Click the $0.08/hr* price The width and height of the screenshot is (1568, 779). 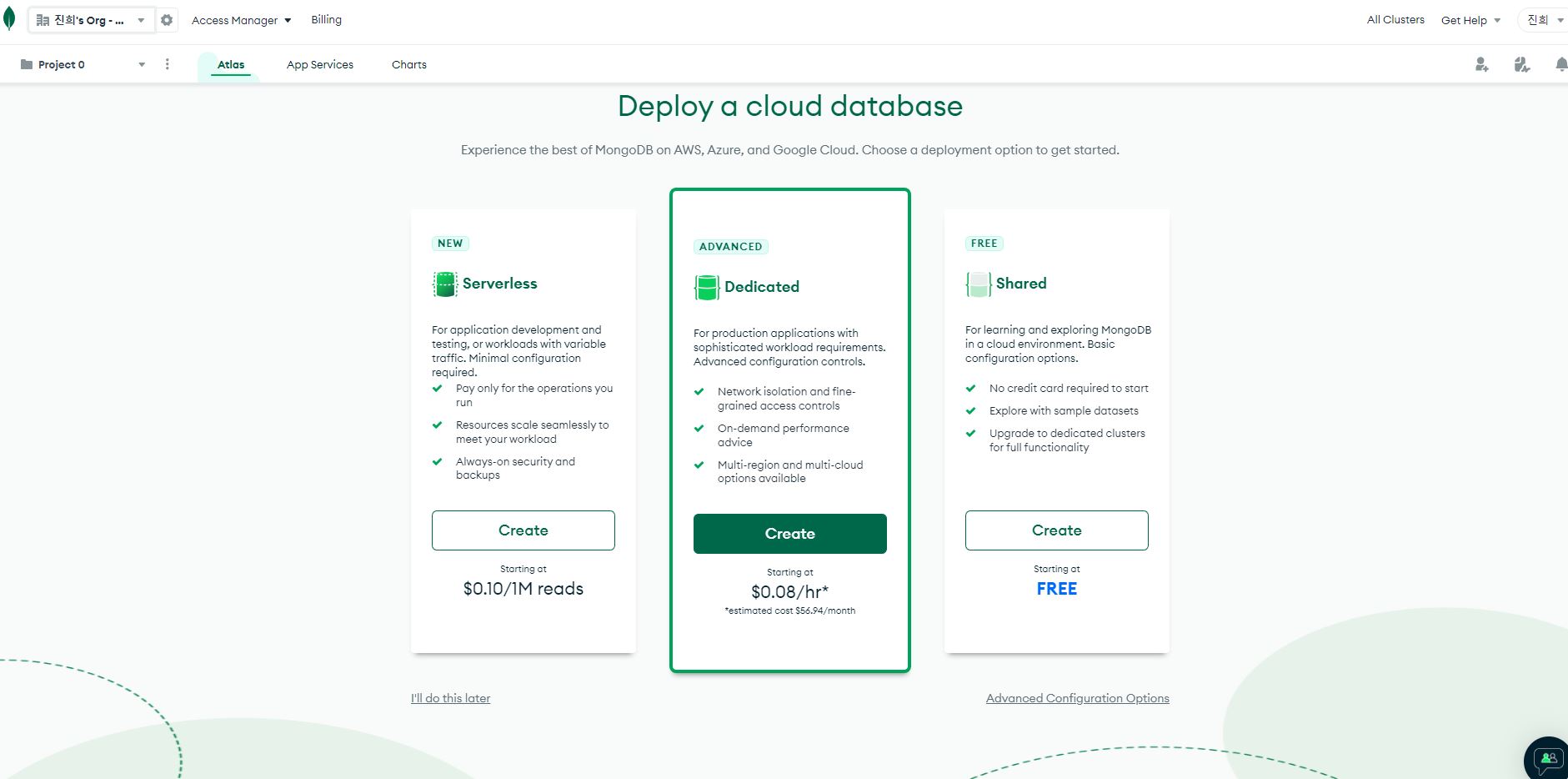[790, 592]
